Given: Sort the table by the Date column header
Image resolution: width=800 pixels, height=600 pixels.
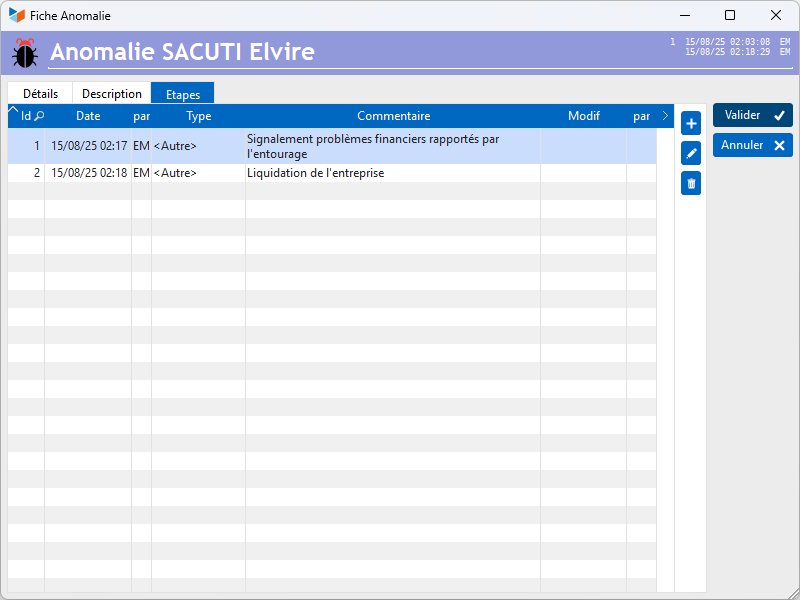Looking at the screenshot, I should [x=88, y=116].
